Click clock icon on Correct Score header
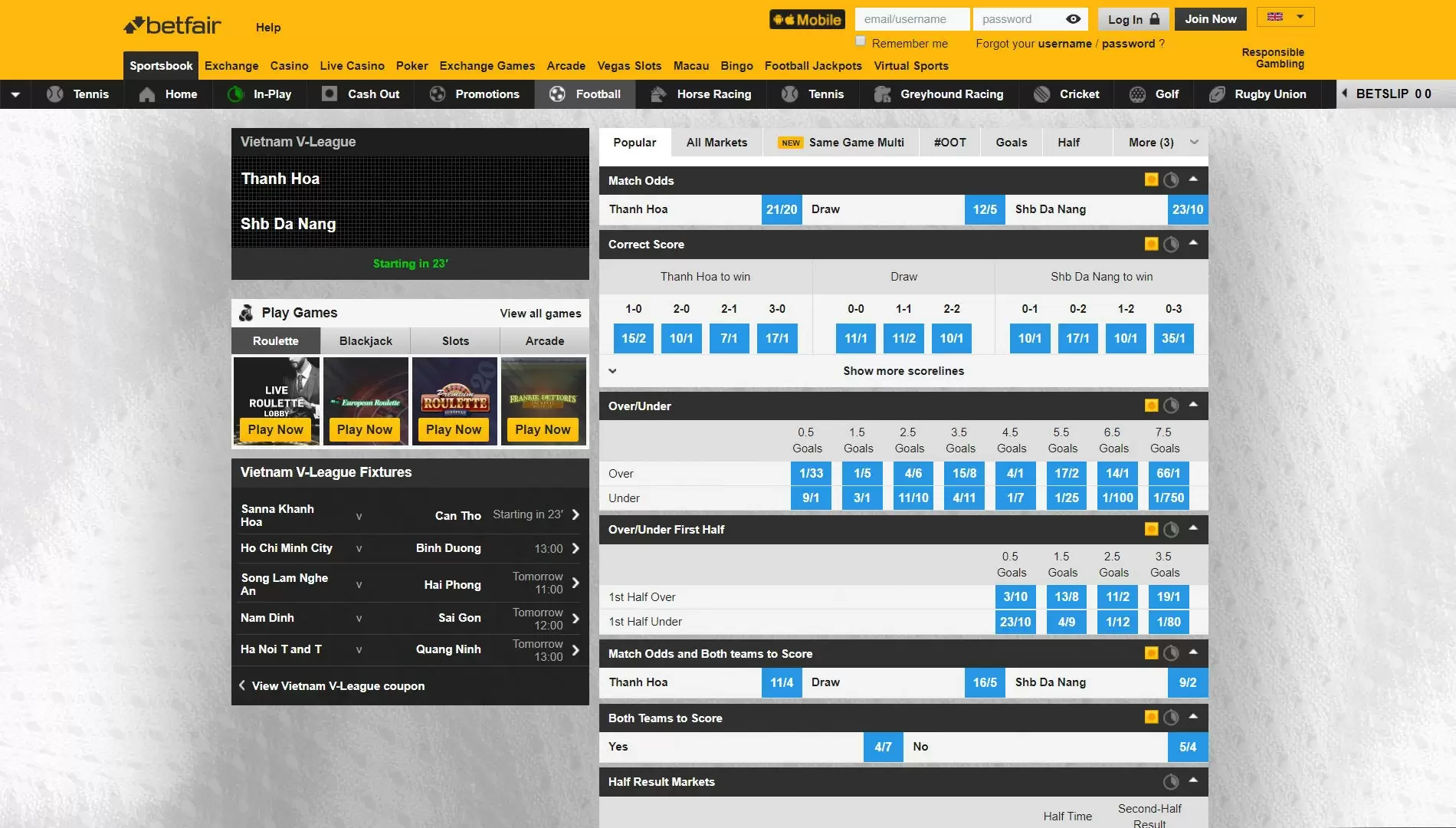1456x828 pixels. 1171,244
